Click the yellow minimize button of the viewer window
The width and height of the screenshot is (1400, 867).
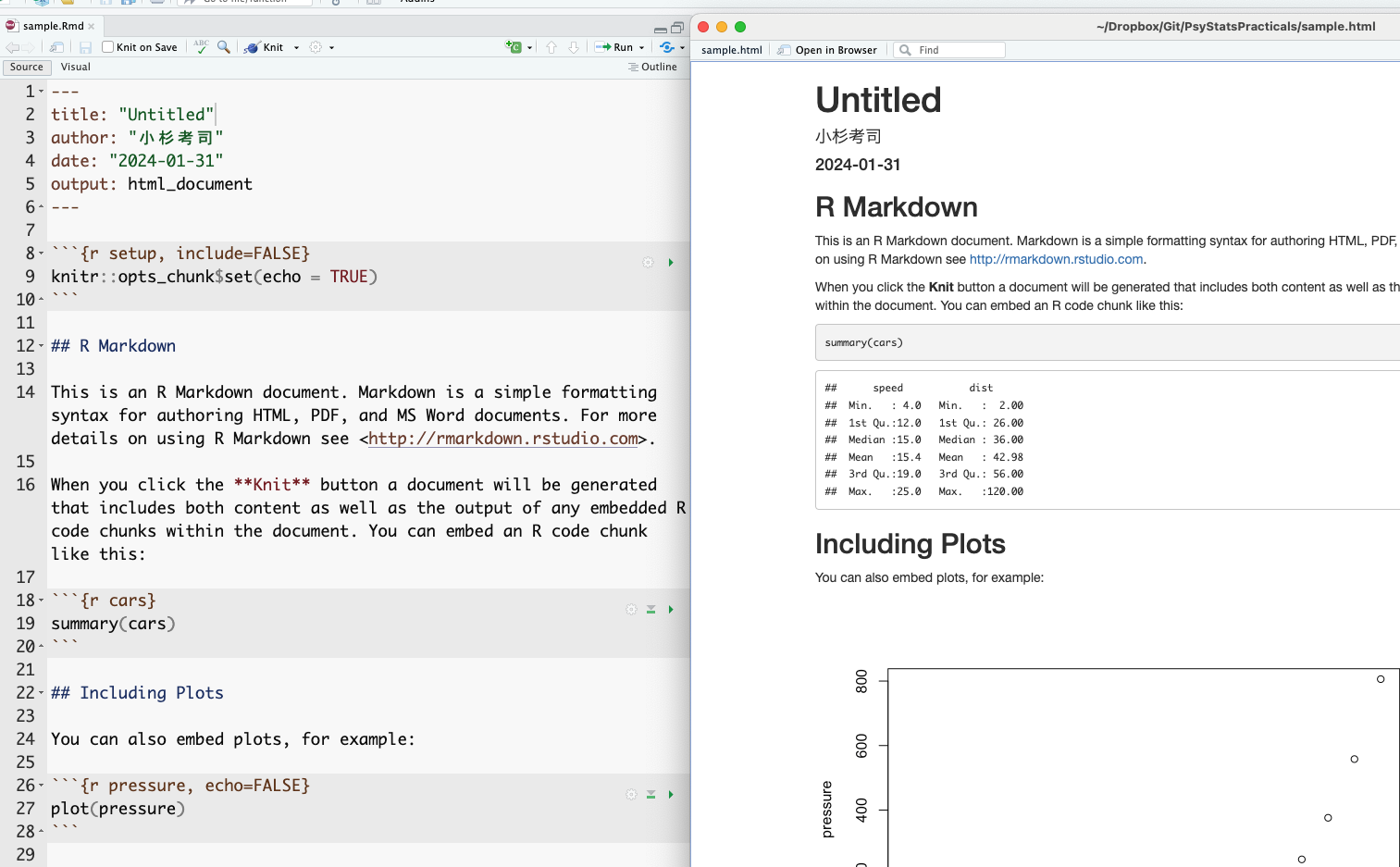[x=722, y=27]
